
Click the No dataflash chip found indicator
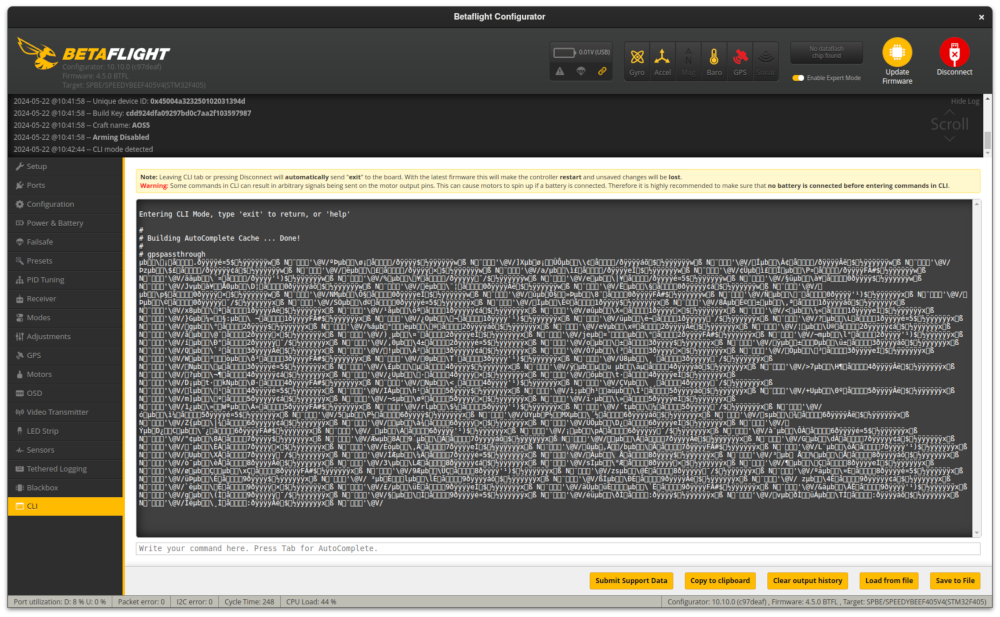pyautogui.click(x=826, y=52)
